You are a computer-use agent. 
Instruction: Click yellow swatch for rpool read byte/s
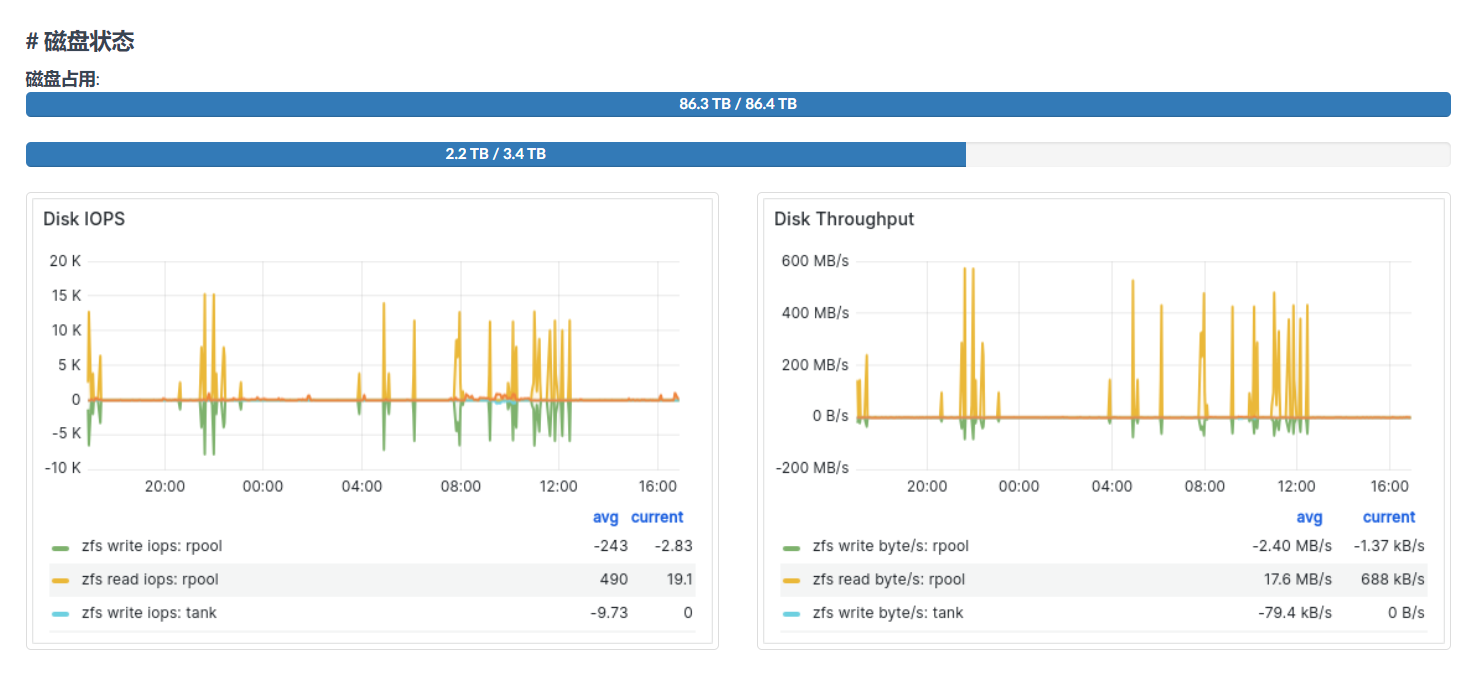point(792,581)
